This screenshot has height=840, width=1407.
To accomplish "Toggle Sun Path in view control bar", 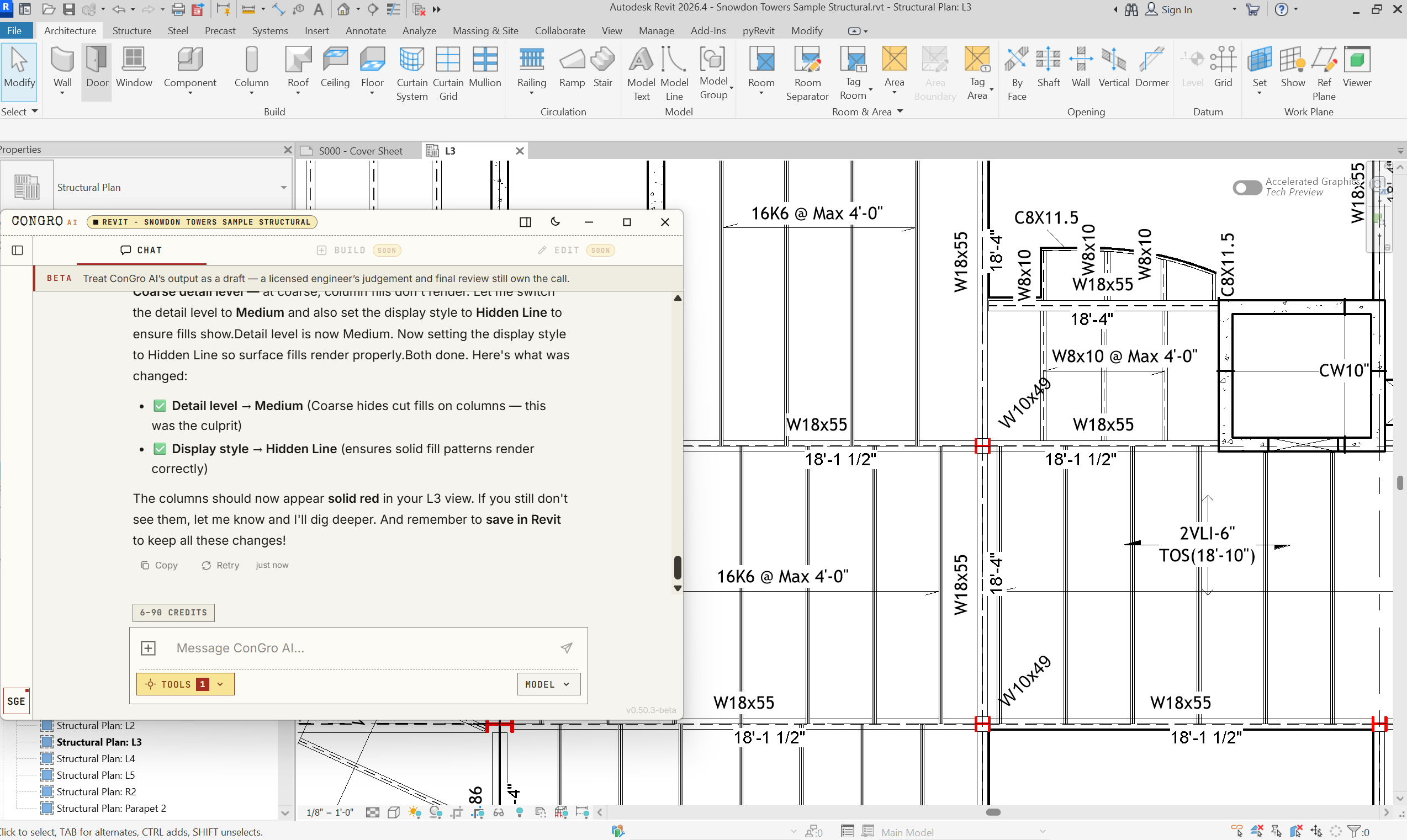I will click(415, 813).
